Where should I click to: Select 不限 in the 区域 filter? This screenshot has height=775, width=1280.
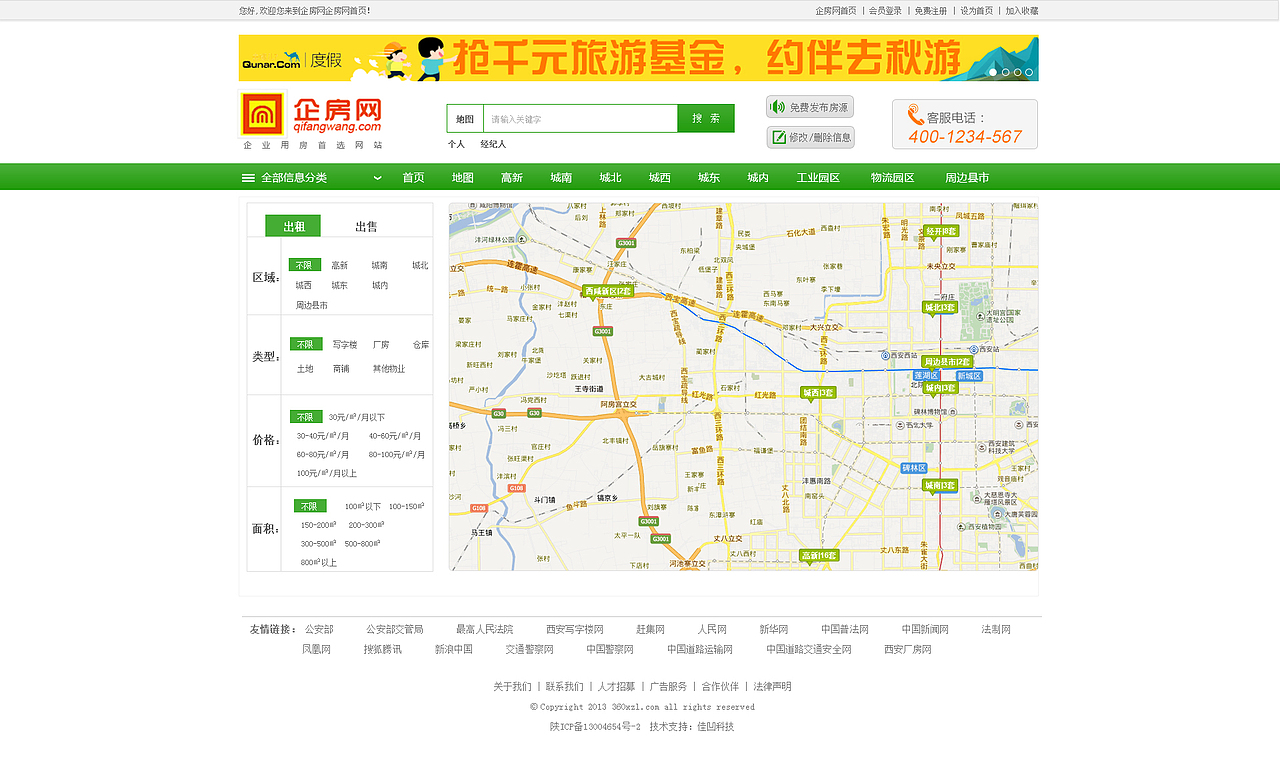[x=305, y=265]
